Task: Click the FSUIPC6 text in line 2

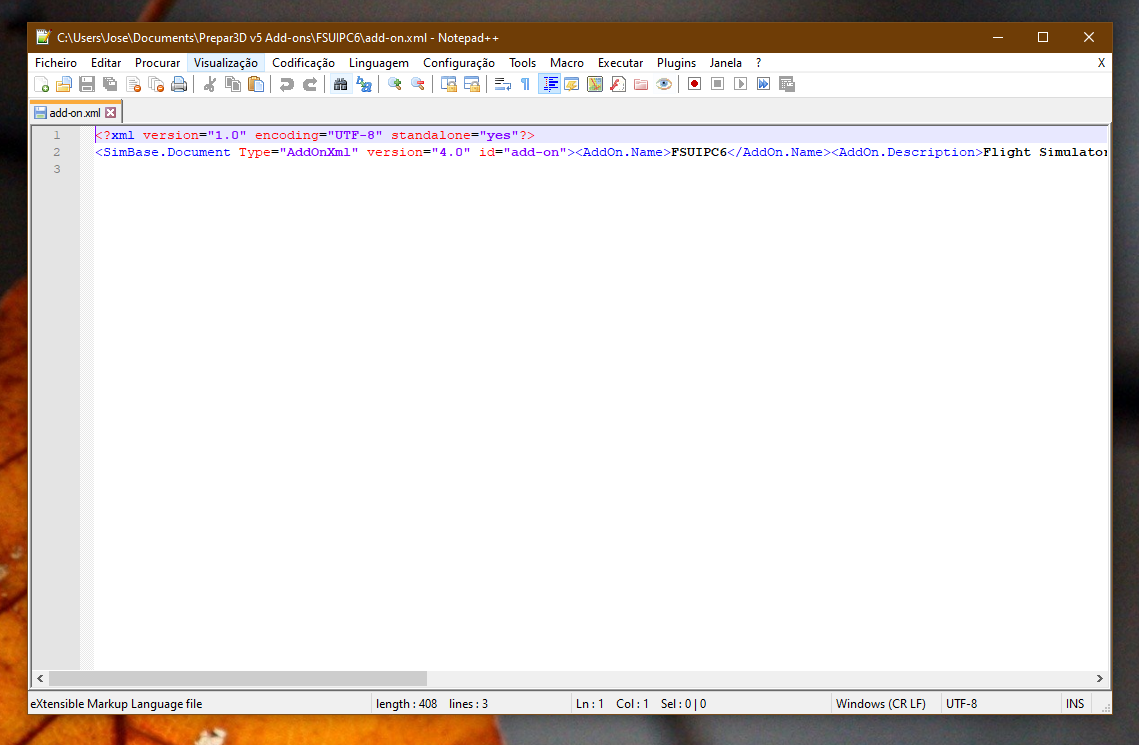Action: tap(699, 152)
